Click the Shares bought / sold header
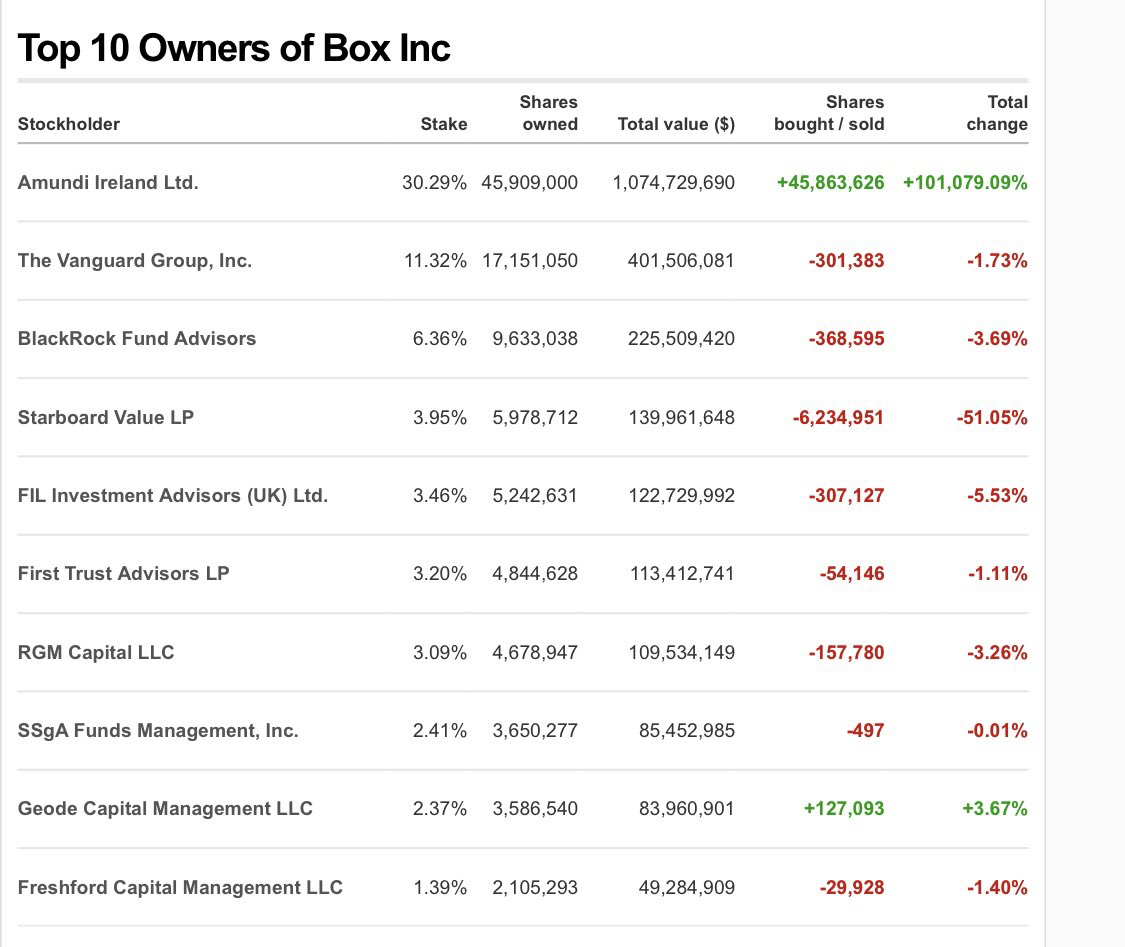Screen dimensions: 1125x947 pyautogui.click(x=829, y=113)
